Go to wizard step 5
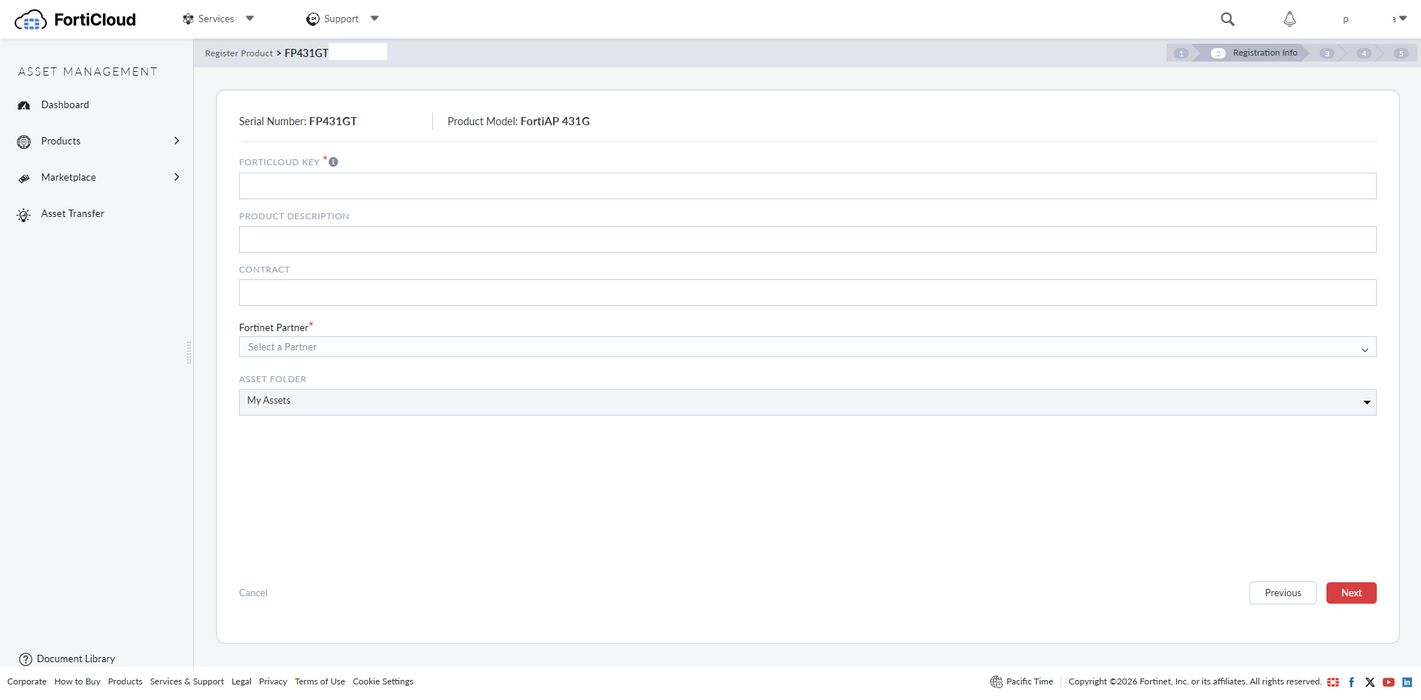The height and width of the screenshot is (700, 1421). tap(1401, 53)
